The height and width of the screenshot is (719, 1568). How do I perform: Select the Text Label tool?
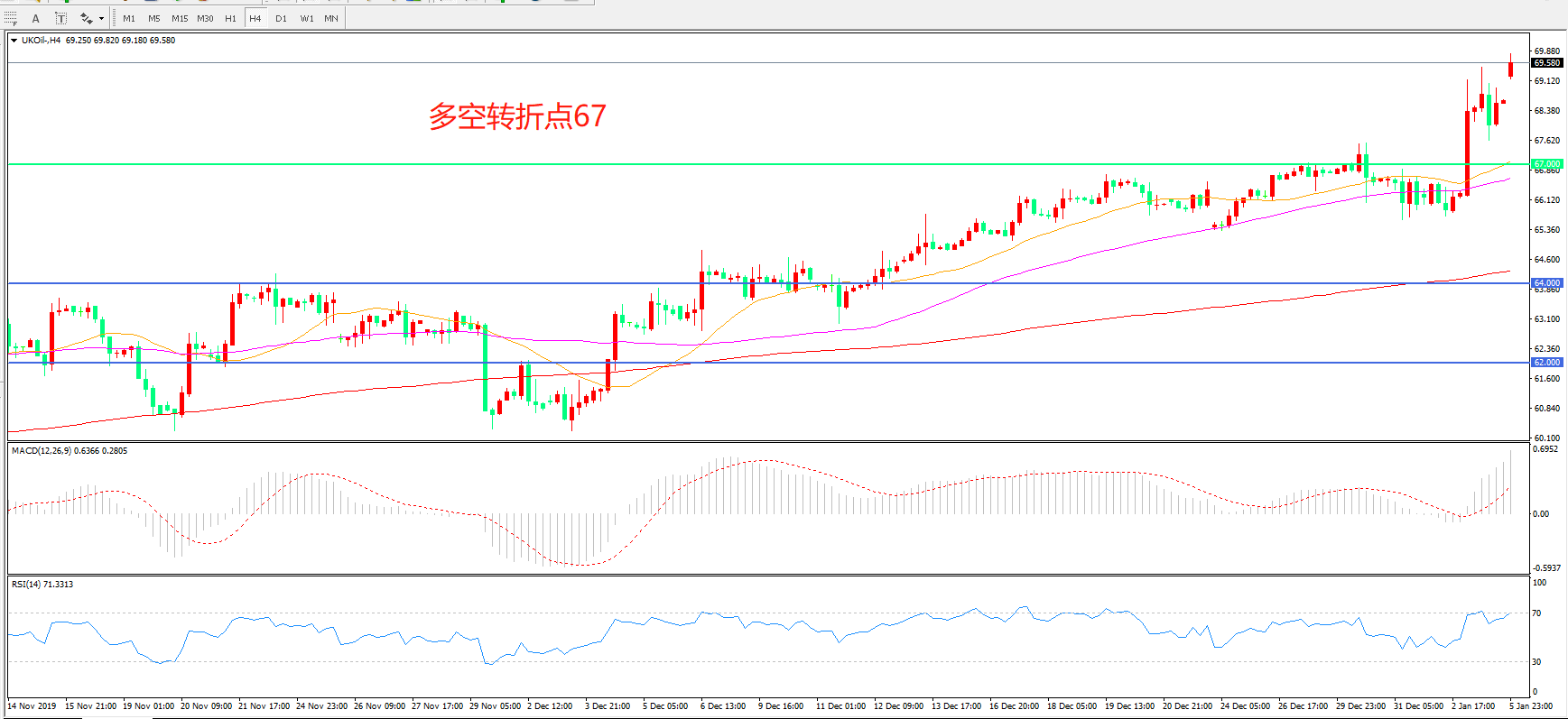60,18
